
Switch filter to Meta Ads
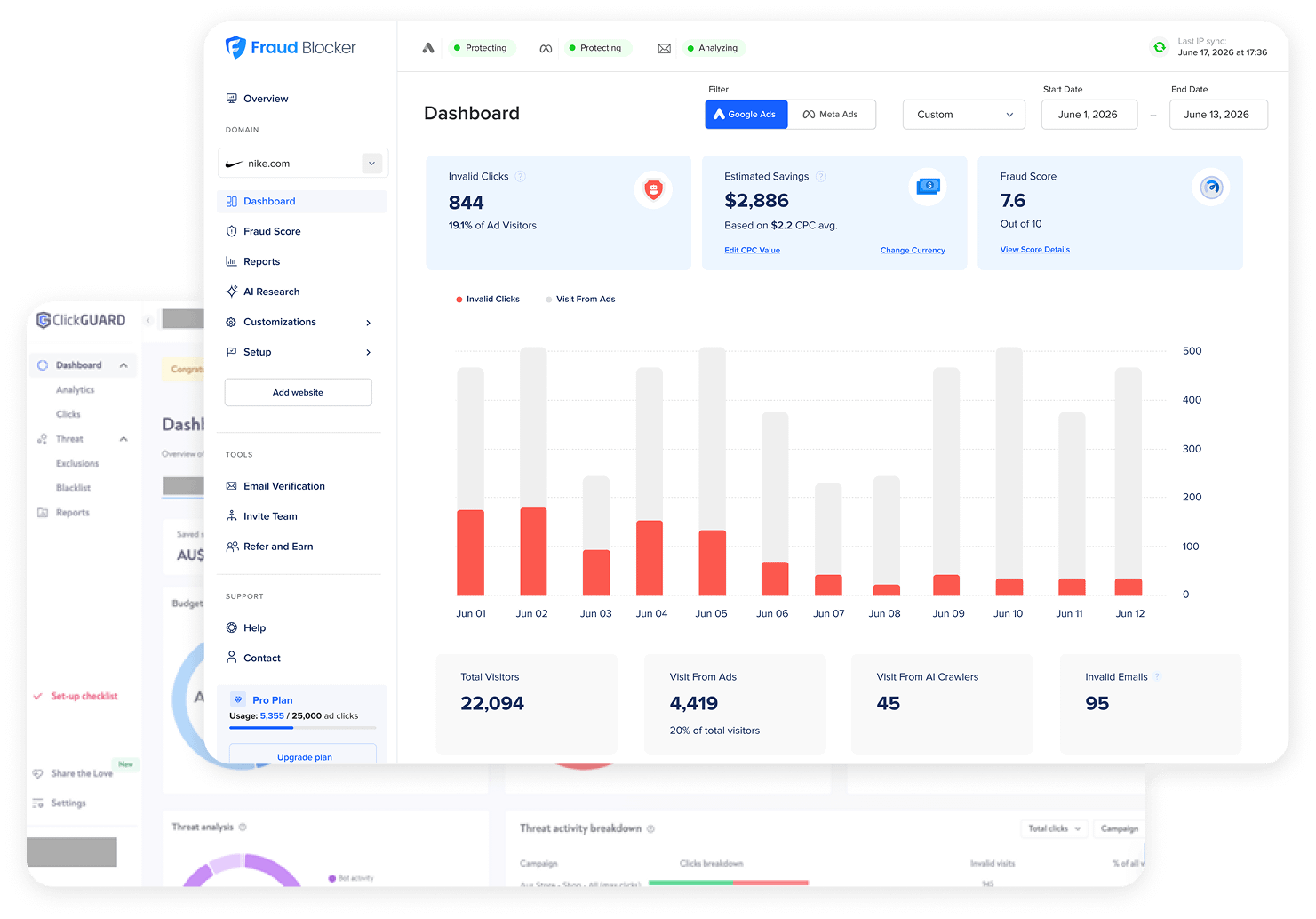point(832,114)
